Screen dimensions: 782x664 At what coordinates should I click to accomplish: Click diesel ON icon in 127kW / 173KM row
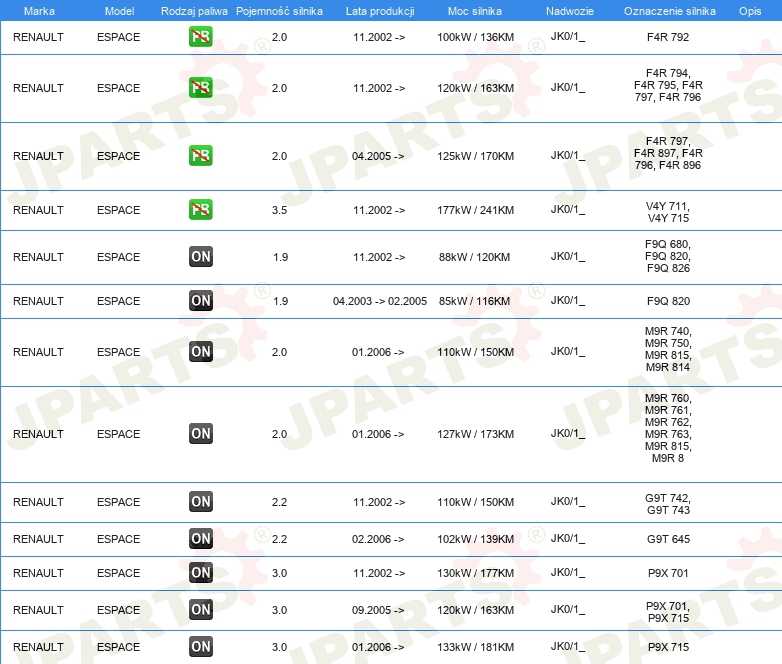[200, 433]
